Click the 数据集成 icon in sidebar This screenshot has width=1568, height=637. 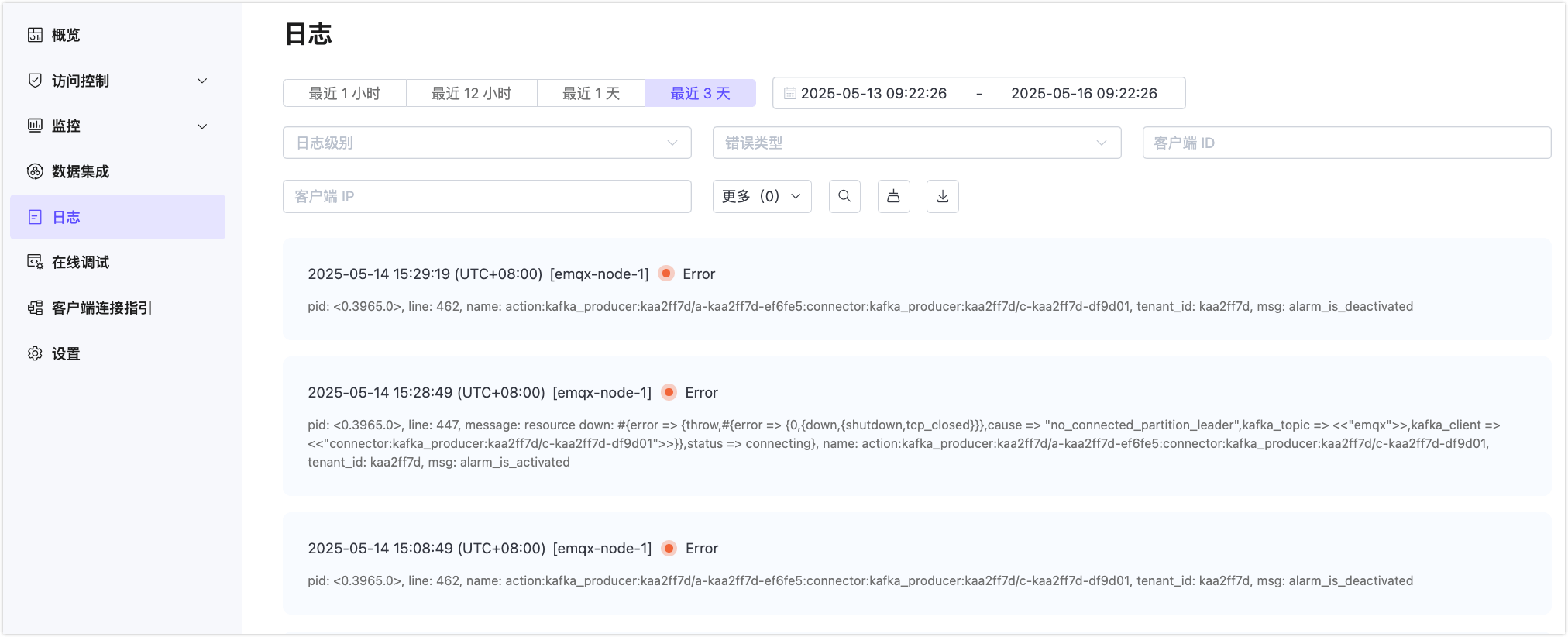coord(35,171)
